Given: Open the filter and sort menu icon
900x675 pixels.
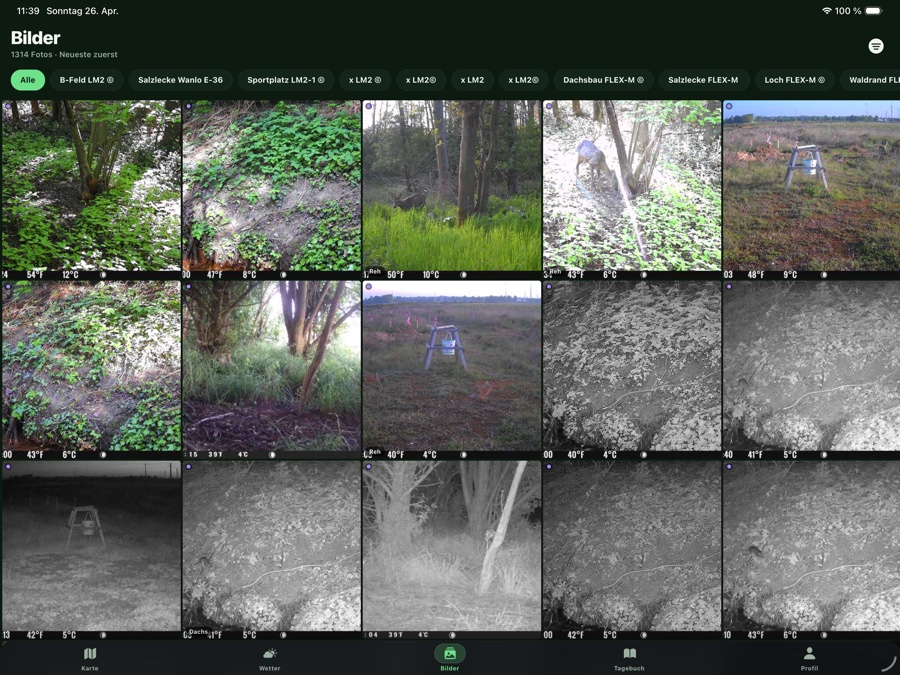Looking at the screenshot, I should 875,46.
